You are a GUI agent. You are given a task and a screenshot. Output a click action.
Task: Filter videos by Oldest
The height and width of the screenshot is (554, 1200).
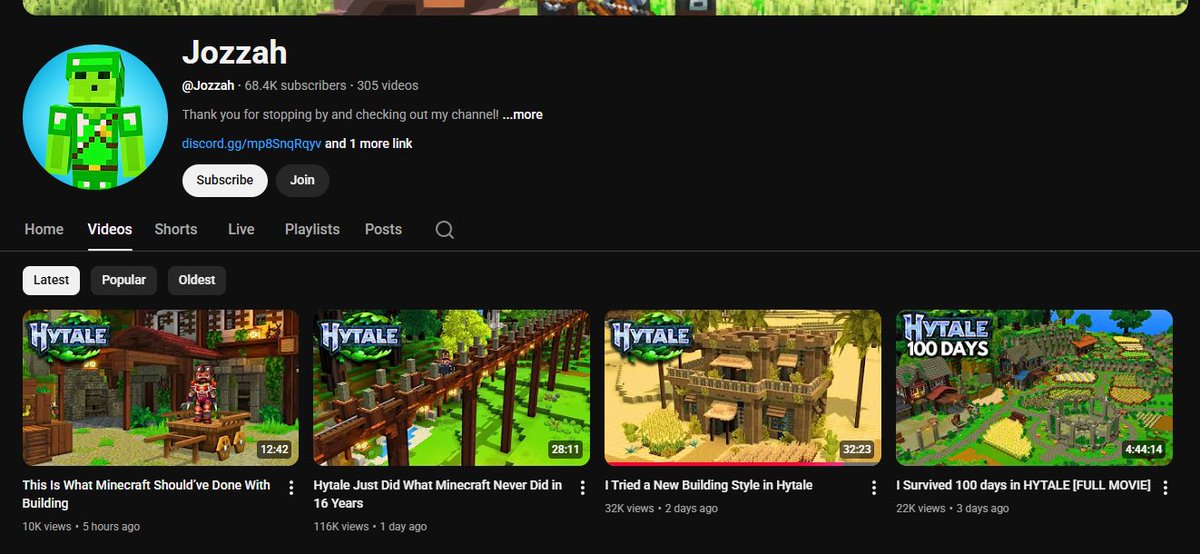[197, 280]
